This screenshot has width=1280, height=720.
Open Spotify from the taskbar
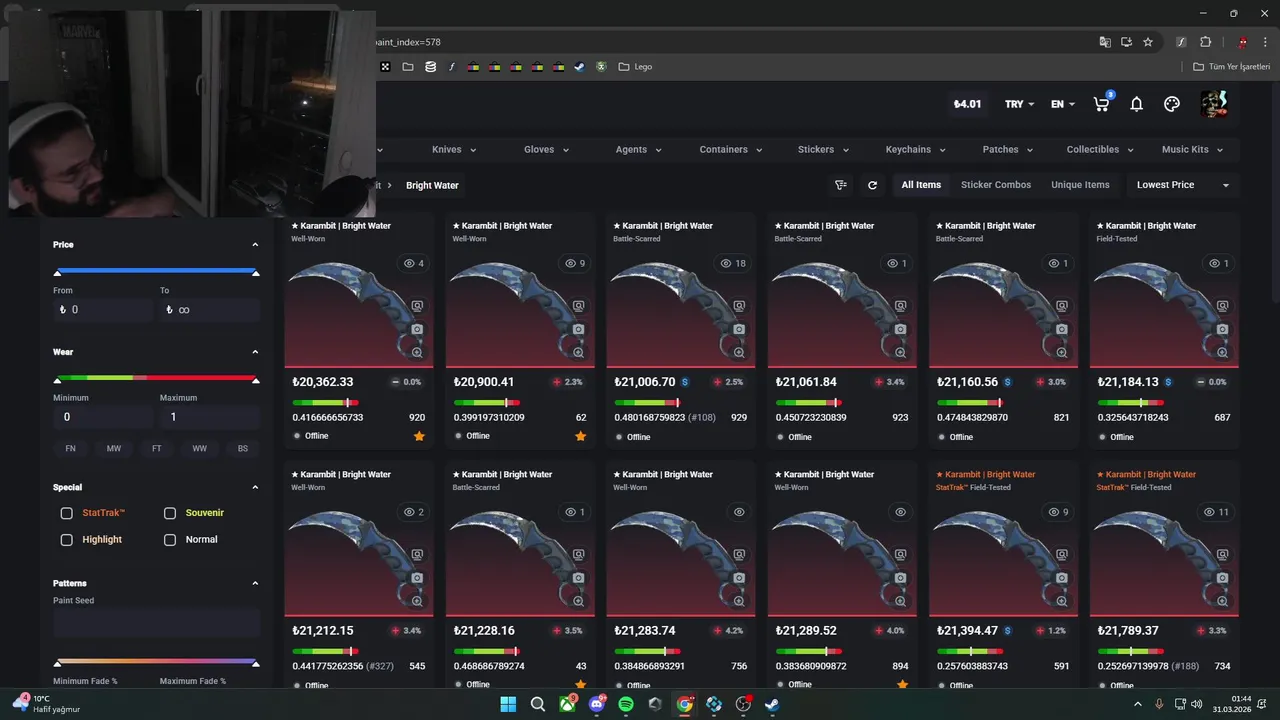pyautogui.click(x=626, y=704)
